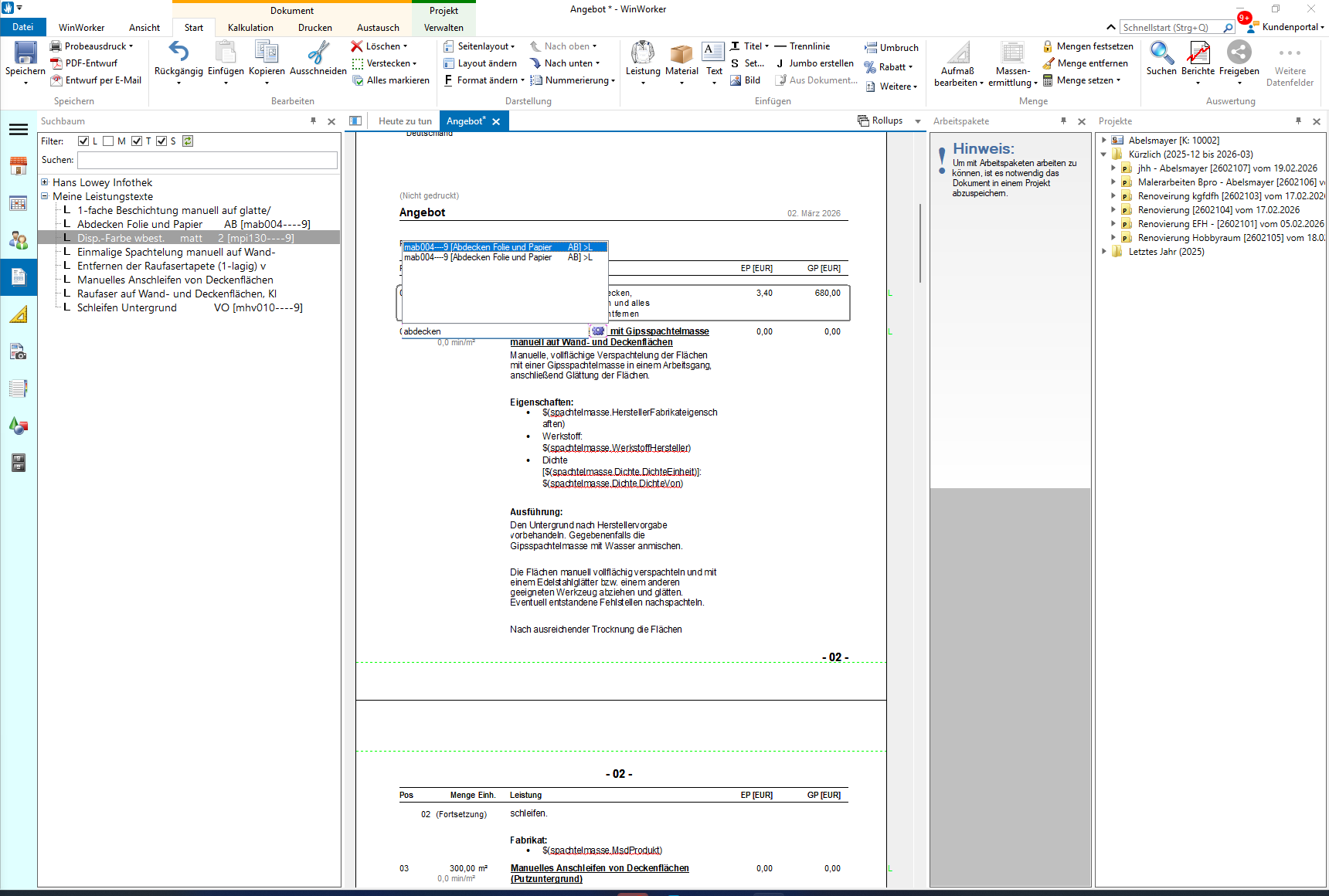Uncheck the S filter checkbox

point(161,141)
